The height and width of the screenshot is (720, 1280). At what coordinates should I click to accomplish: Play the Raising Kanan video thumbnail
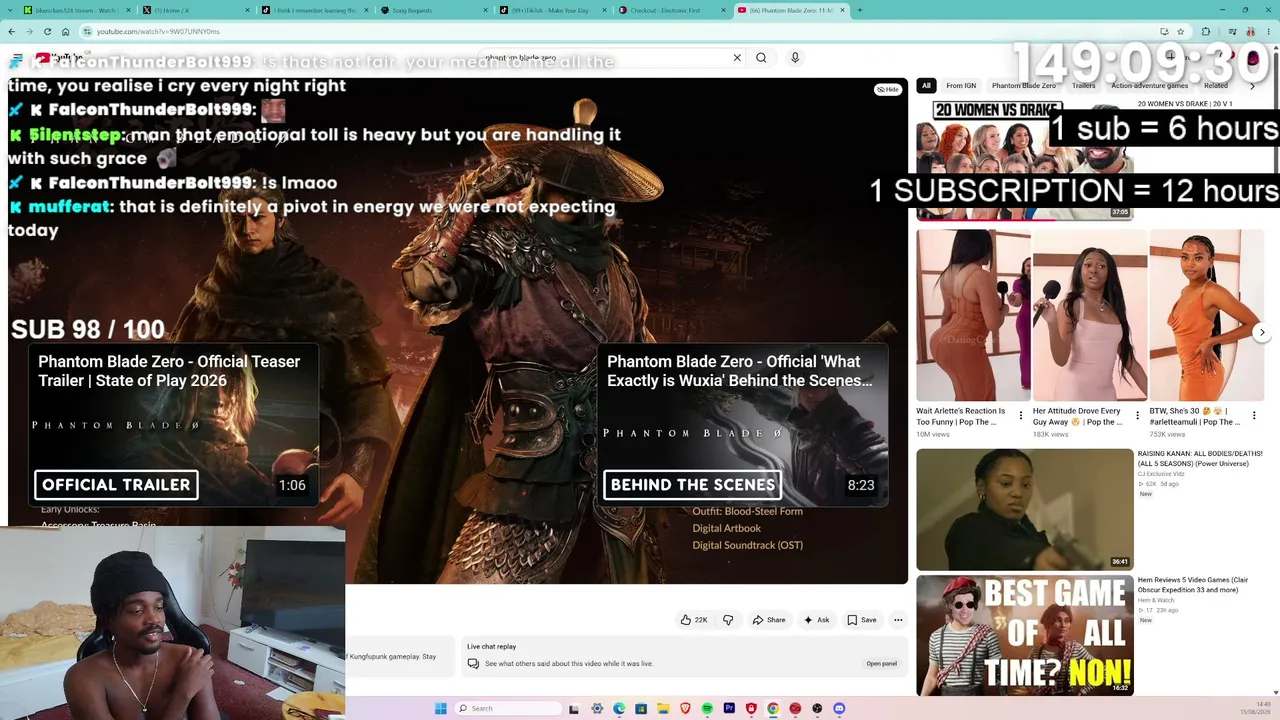pyautogui.click(x=1025, y=509)
